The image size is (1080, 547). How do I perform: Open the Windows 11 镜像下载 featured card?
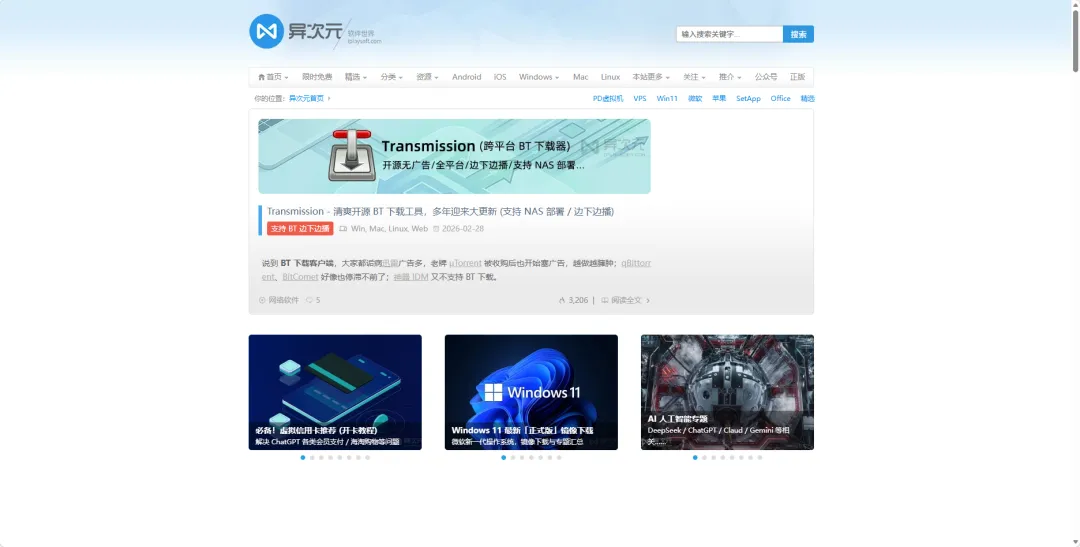click(531, 392)
